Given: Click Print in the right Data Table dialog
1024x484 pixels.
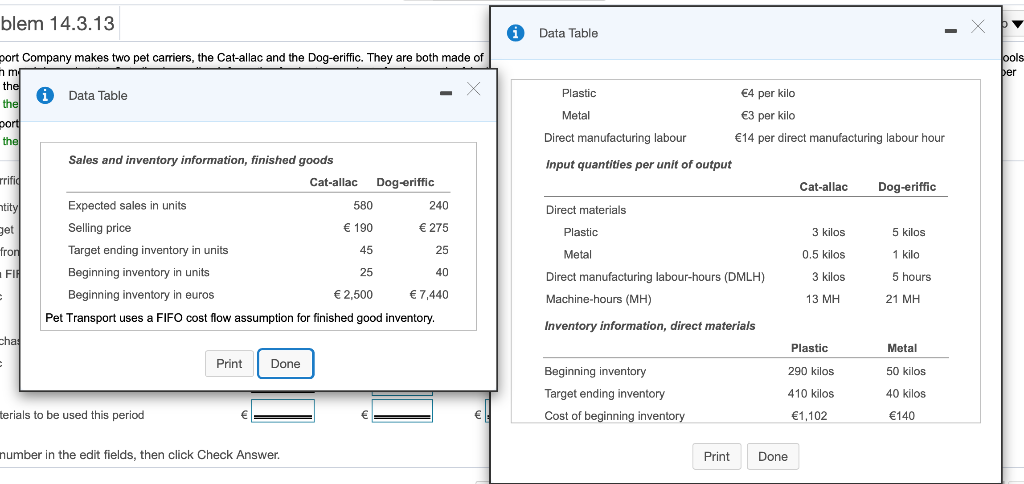Looking at the screenshot, I should [x=716, y=457].
